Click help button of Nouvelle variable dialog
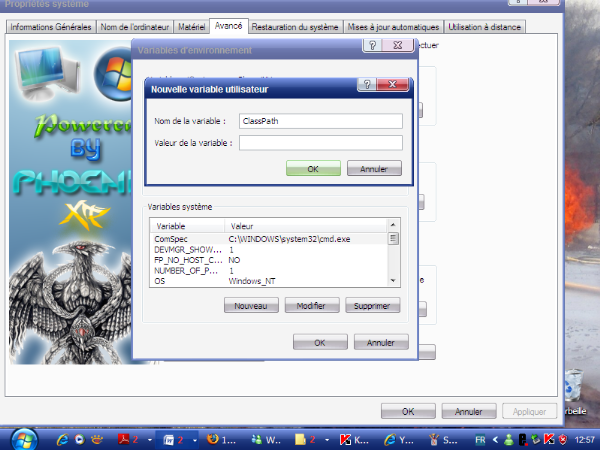600x450 pixels. click(367, 84)
